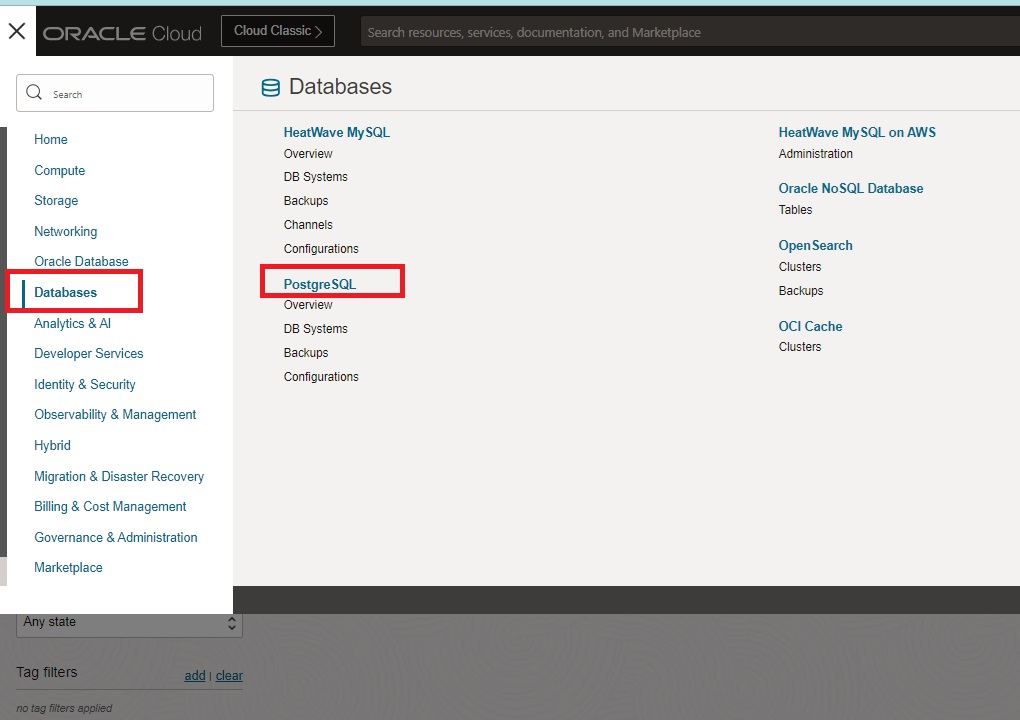Image resolution: width=1020 pixels, height=720 pixels.
Task: Open Billing & Cost Management category
Action: 110,506
